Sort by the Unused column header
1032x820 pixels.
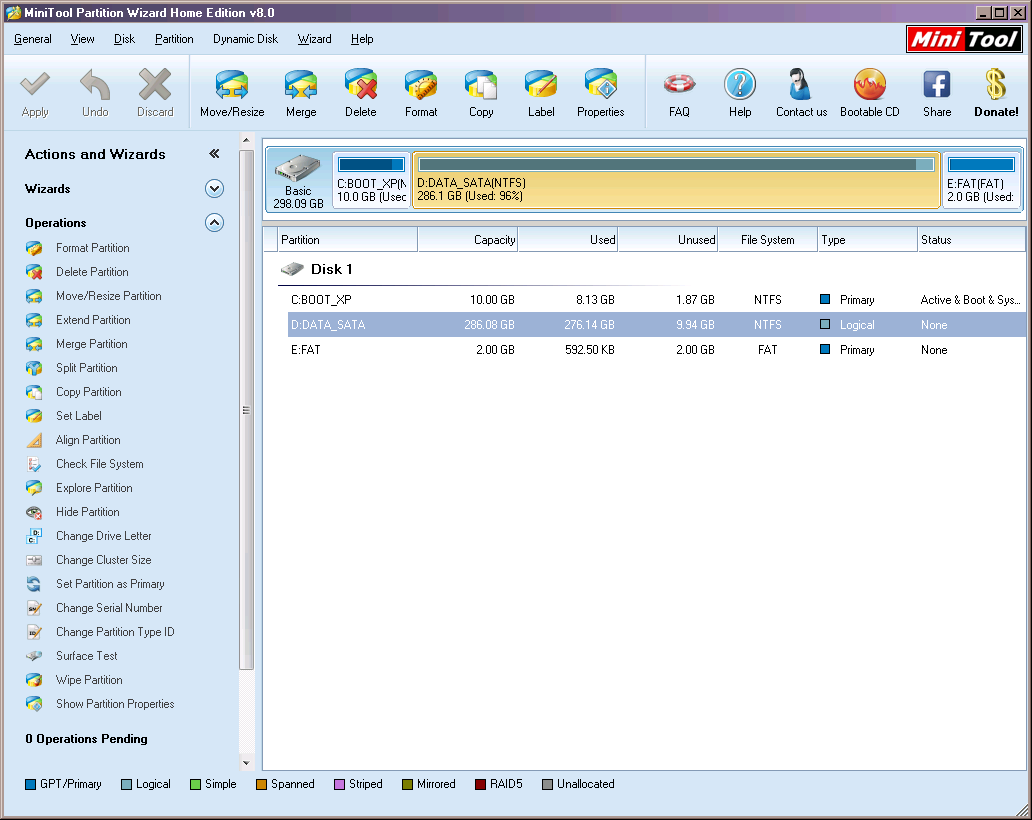(667, 240)
